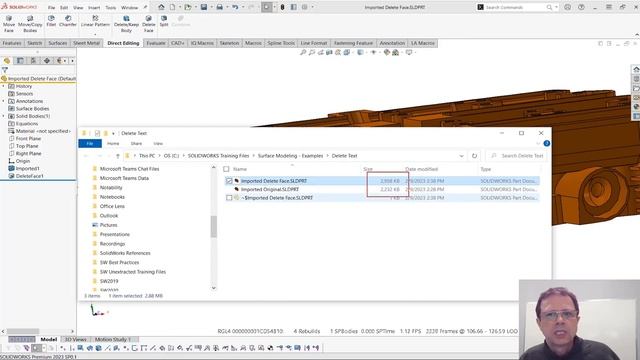This screenshot has height=360, width=640.
Task: Expand the History node in tree
Action: [4, 86]
